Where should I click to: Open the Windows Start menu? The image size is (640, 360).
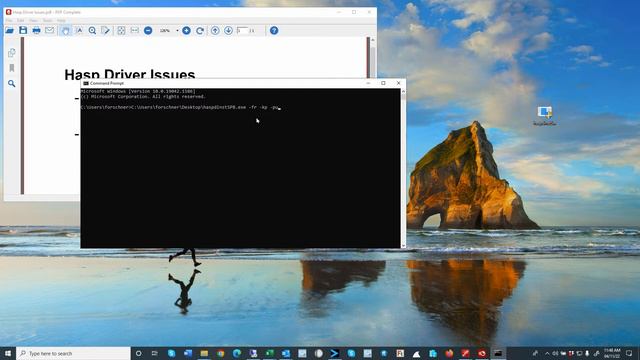(x=8, y=353)
